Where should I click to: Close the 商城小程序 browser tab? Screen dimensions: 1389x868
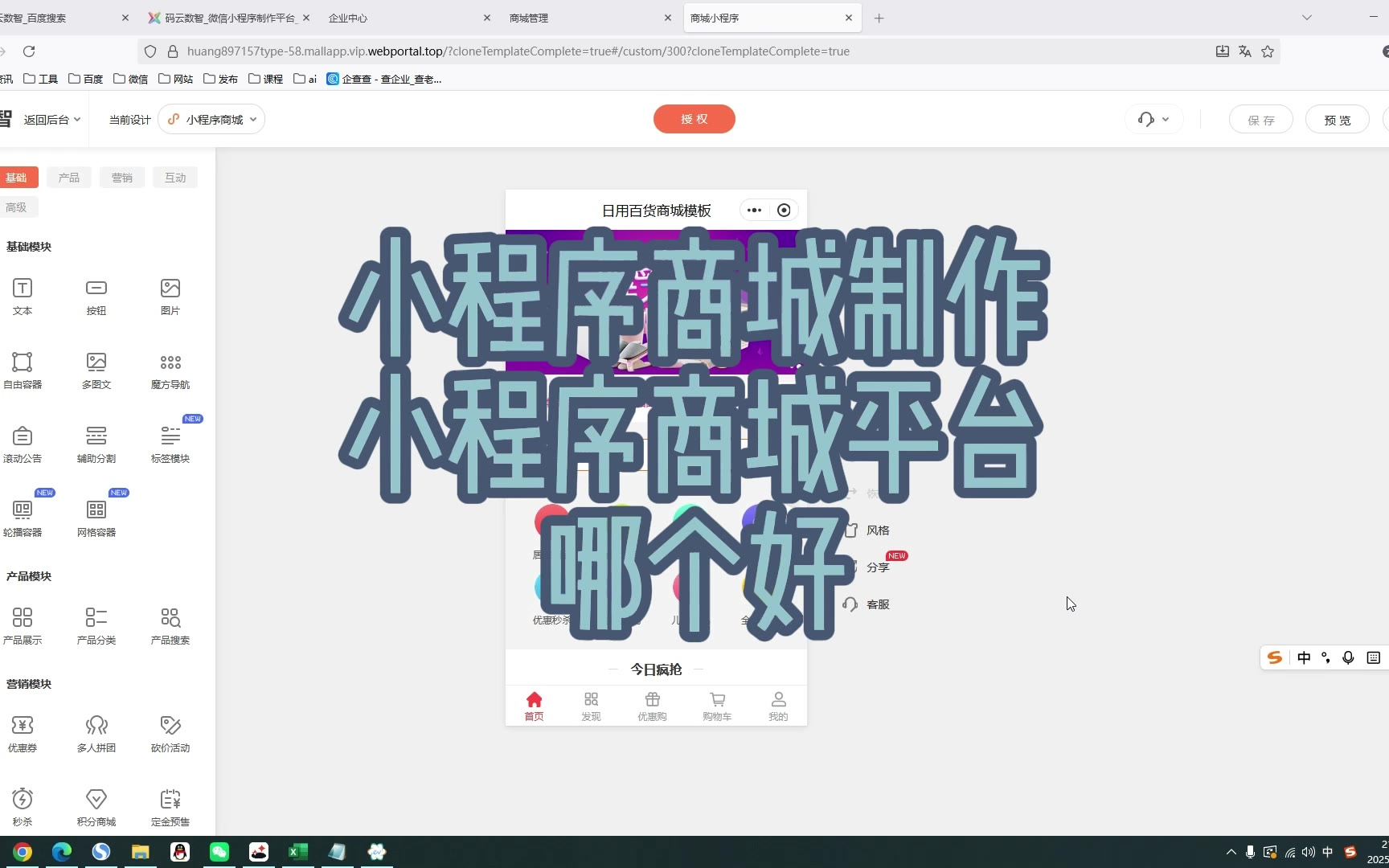[x=849, y=18]
